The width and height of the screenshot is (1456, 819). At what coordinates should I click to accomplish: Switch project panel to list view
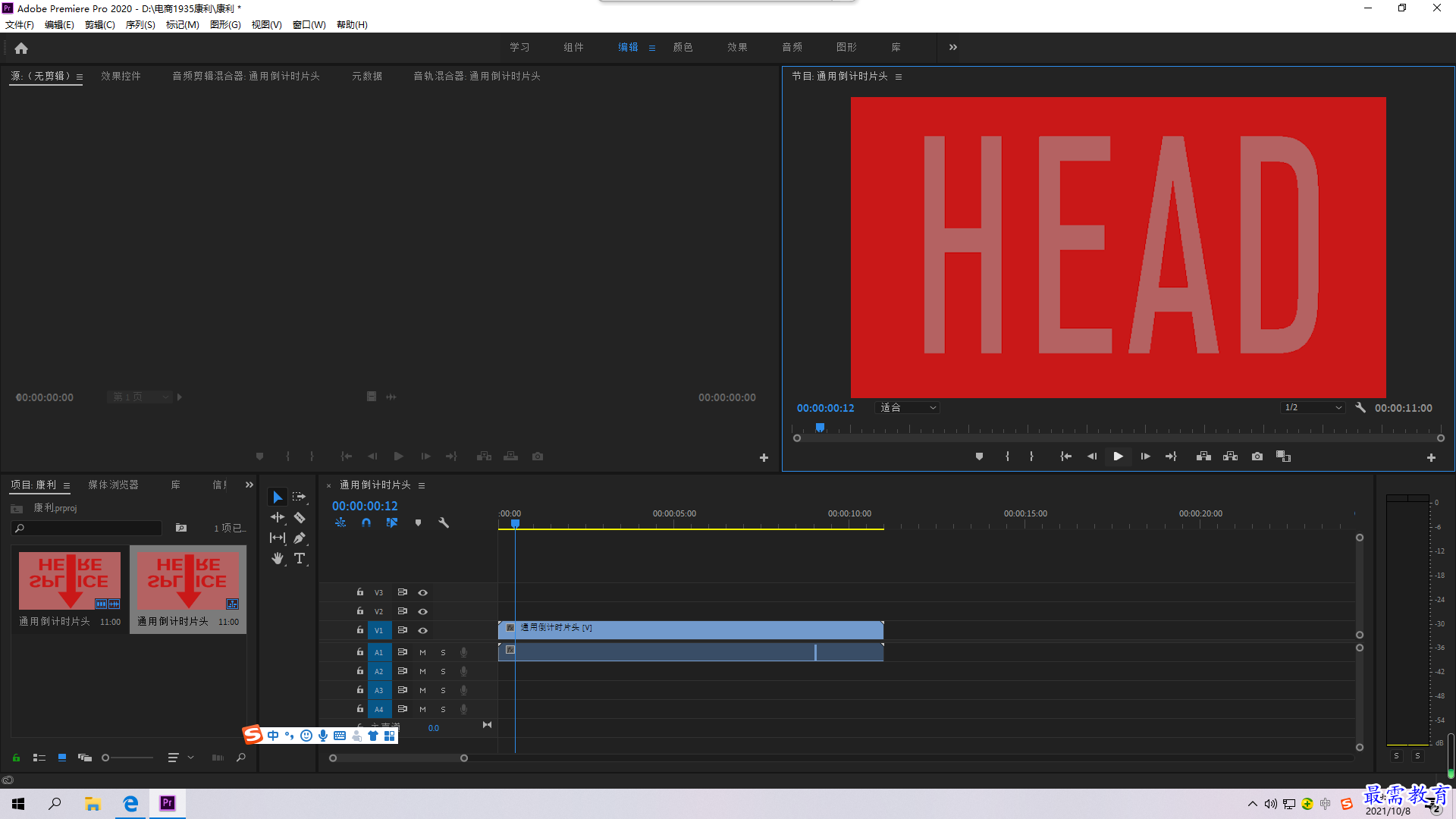coord(39,758)
